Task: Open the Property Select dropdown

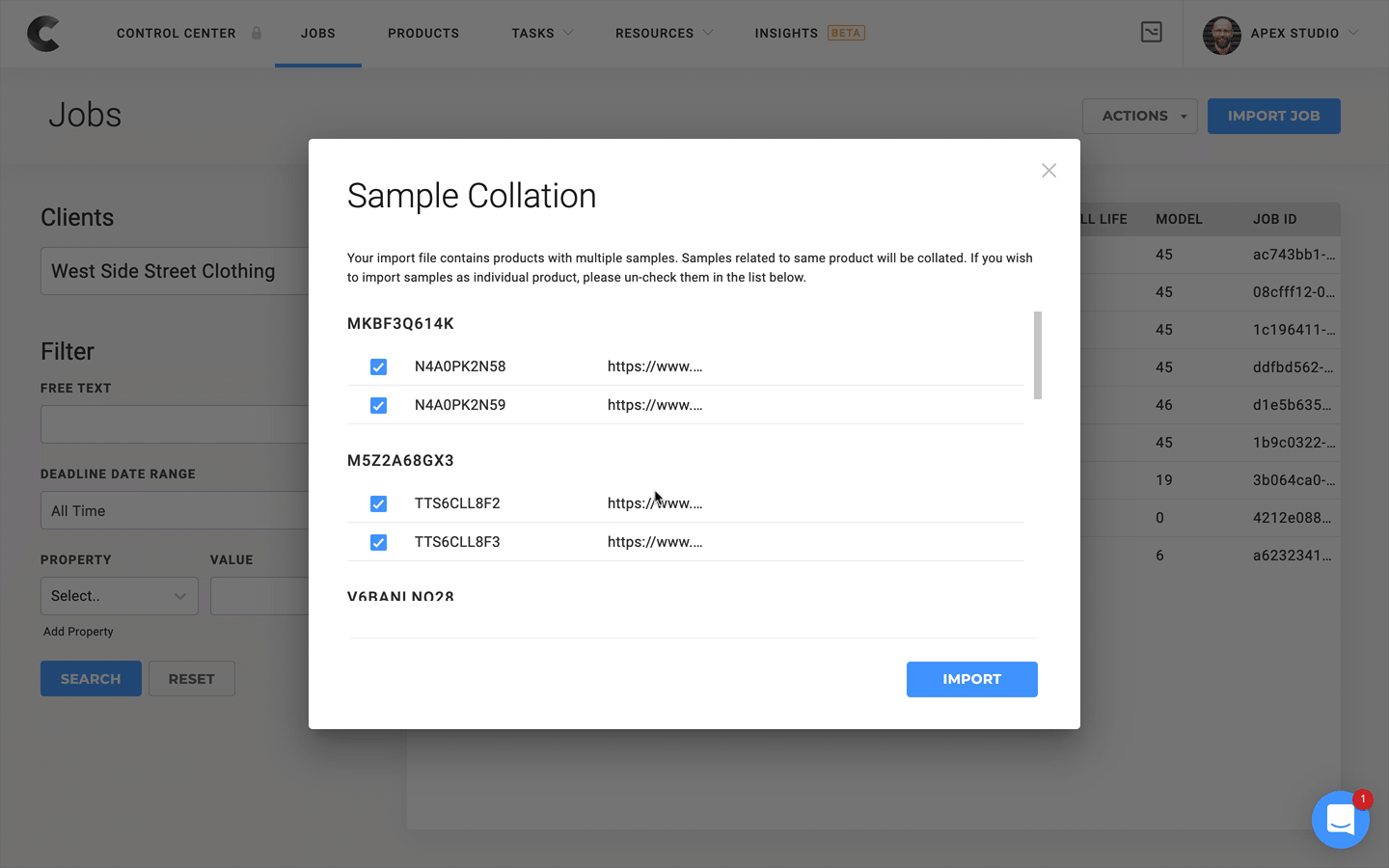Action: [119, 596]
